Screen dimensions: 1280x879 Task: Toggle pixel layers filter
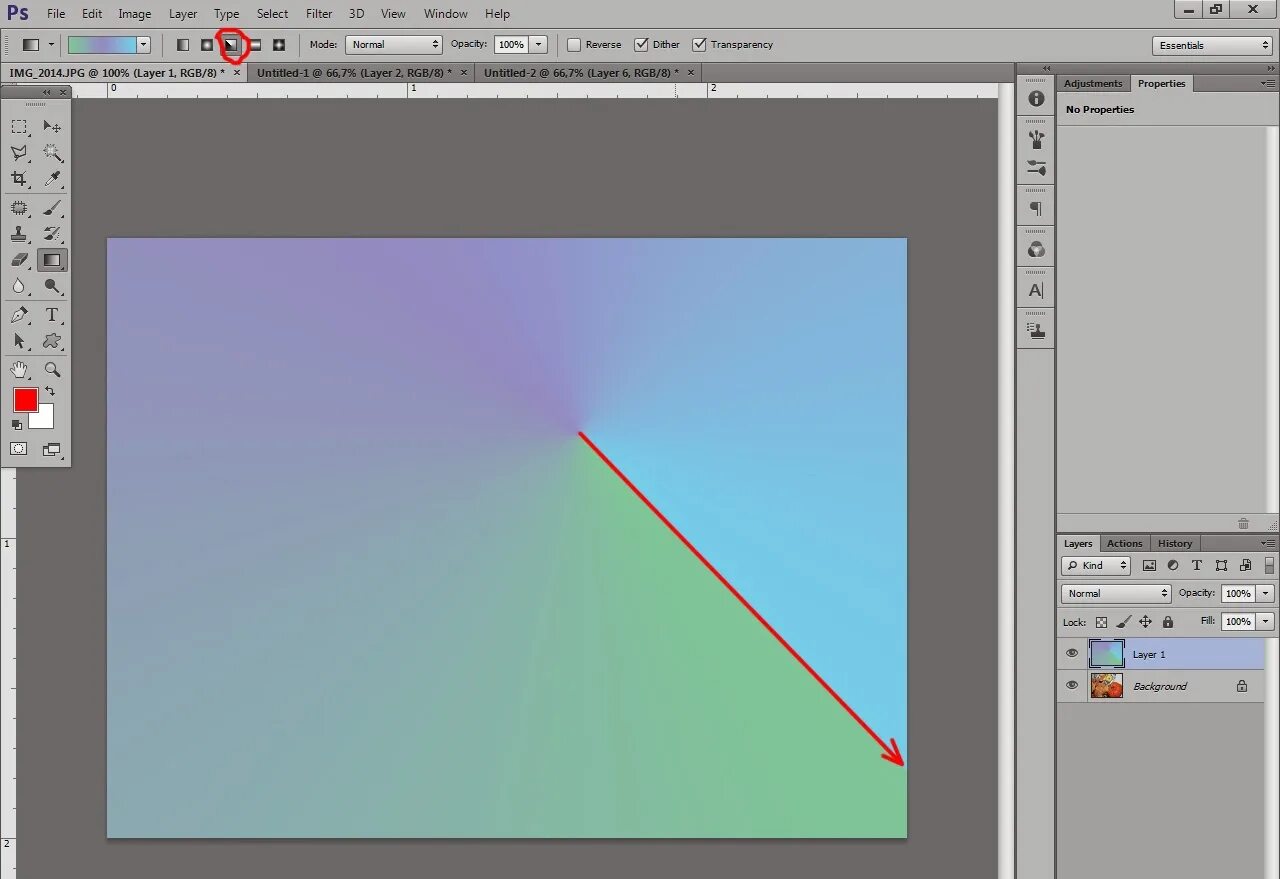(x=1149, y=566)
